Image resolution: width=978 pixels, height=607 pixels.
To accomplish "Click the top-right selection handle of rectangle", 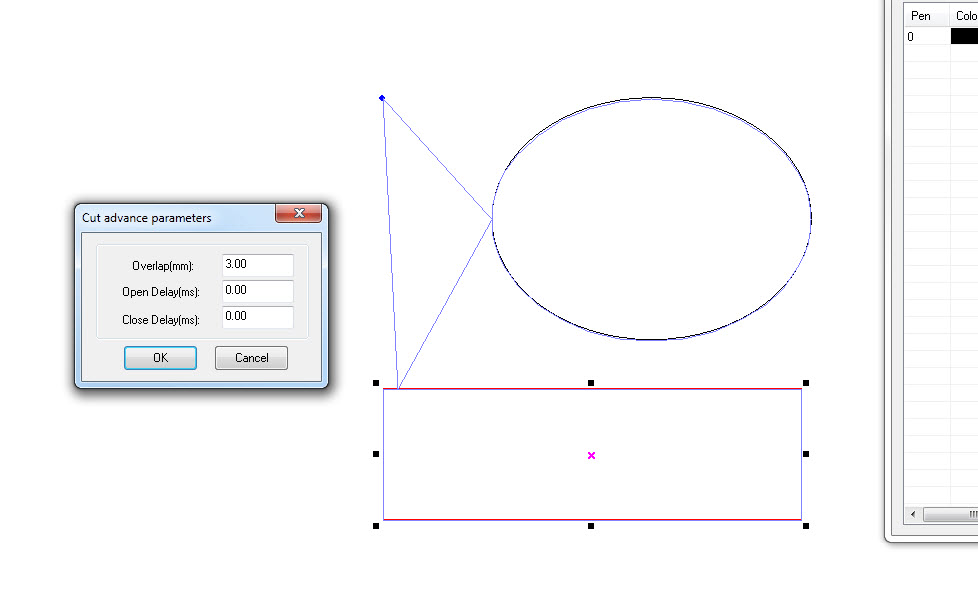I will point(806,382).
